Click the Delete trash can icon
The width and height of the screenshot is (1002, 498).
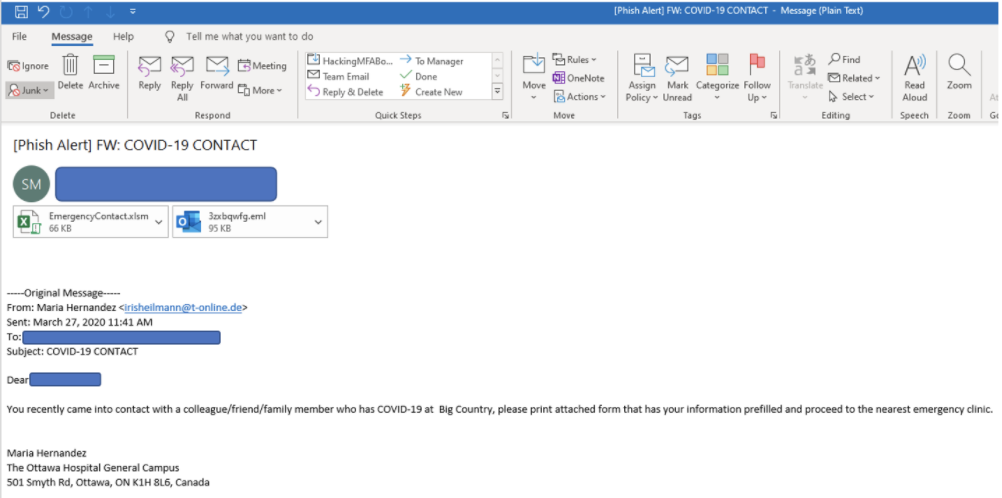coord(70,66)
